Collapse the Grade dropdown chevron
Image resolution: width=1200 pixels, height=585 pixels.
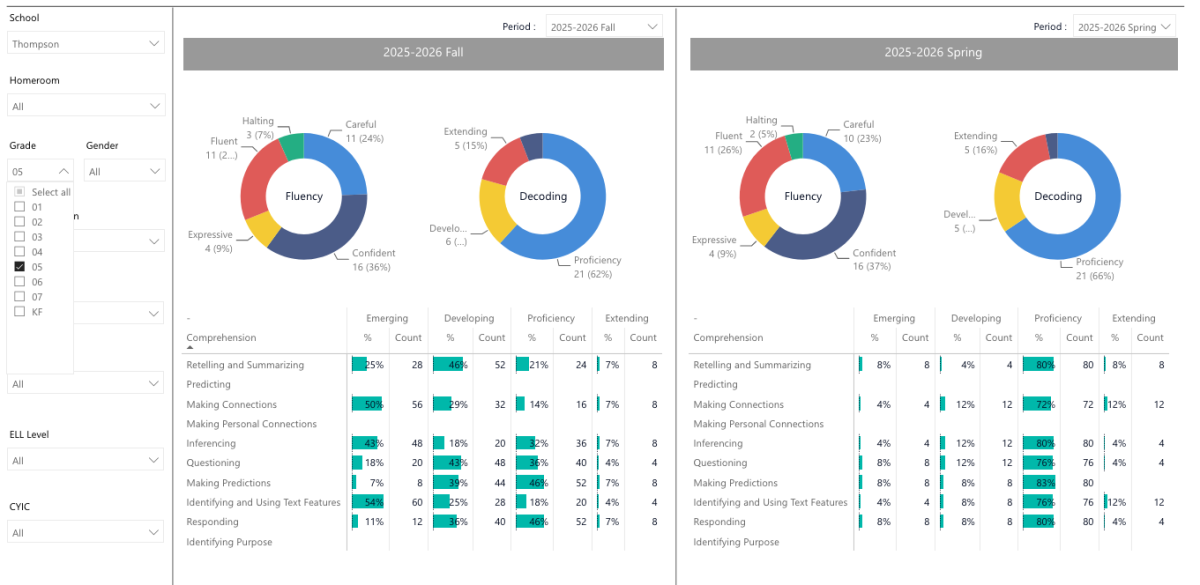tap(64, 171)
